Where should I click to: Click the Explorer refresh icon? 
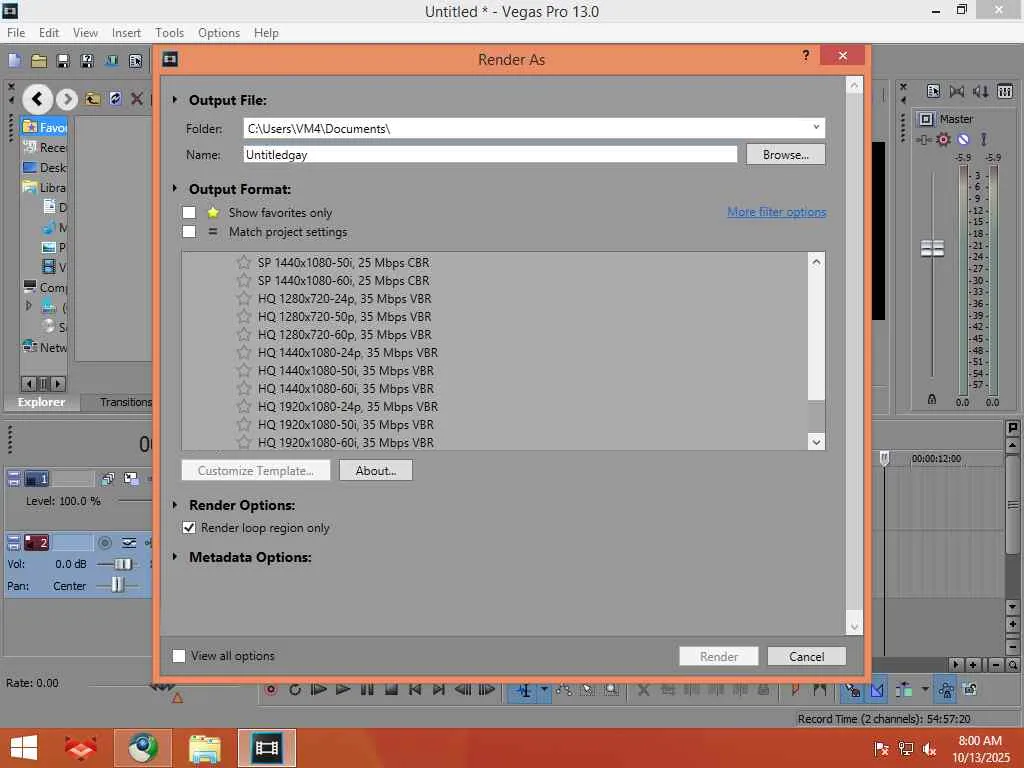tap(115, 99)
